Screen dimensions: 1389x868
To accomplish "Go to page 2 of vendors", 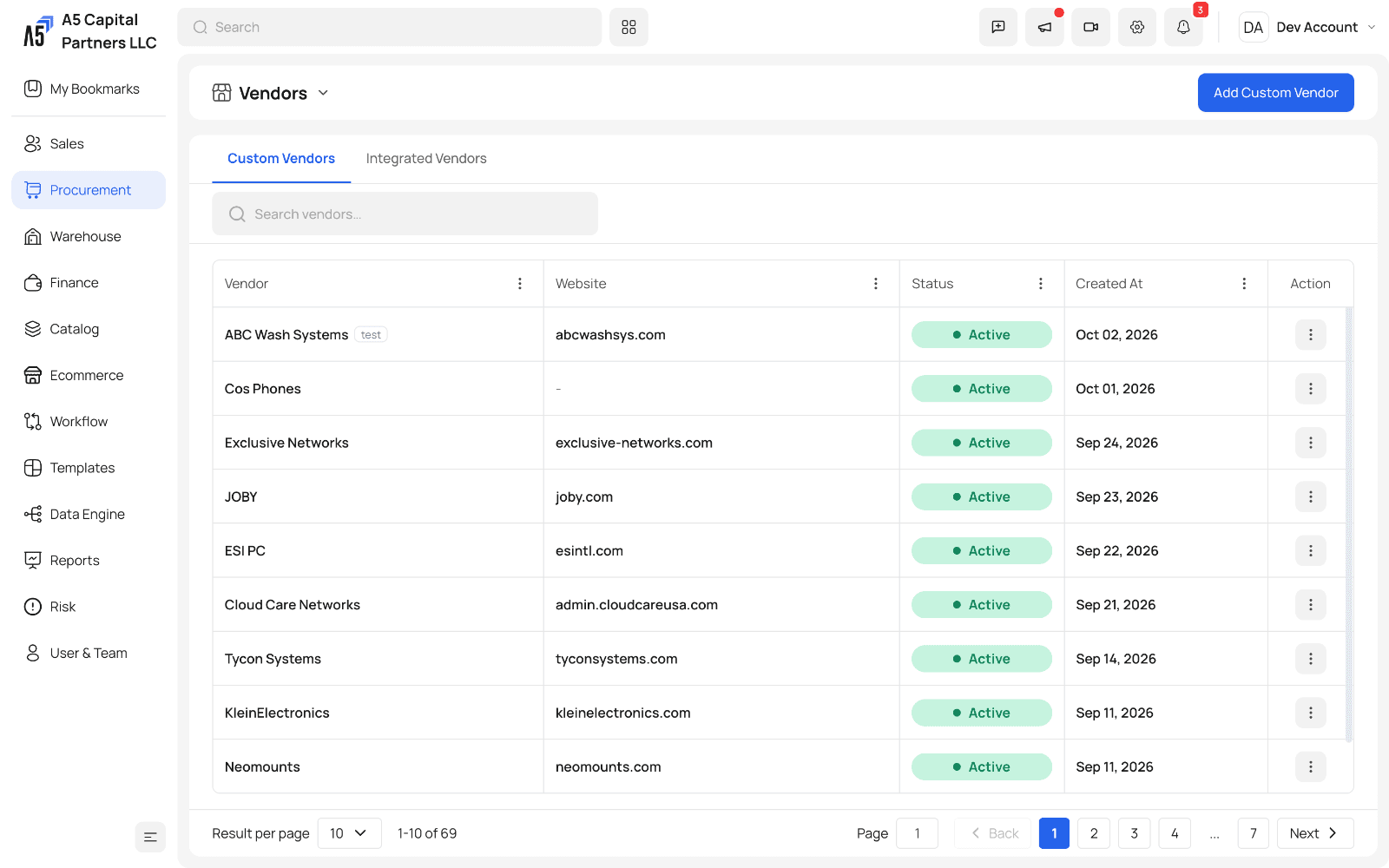I will click(1094, 833).
